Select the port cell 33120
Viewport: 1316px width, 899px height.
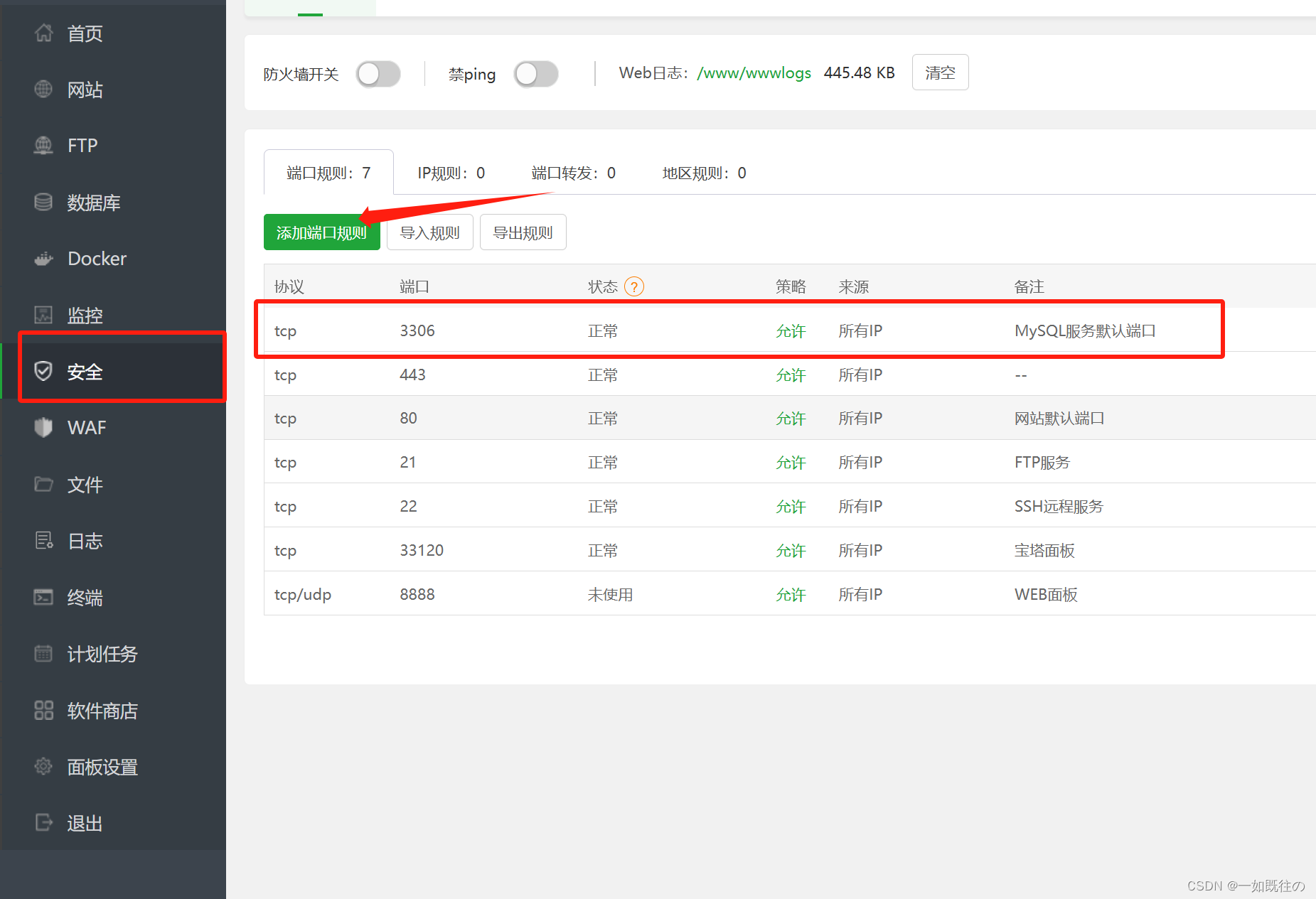(x=422, y=550)
